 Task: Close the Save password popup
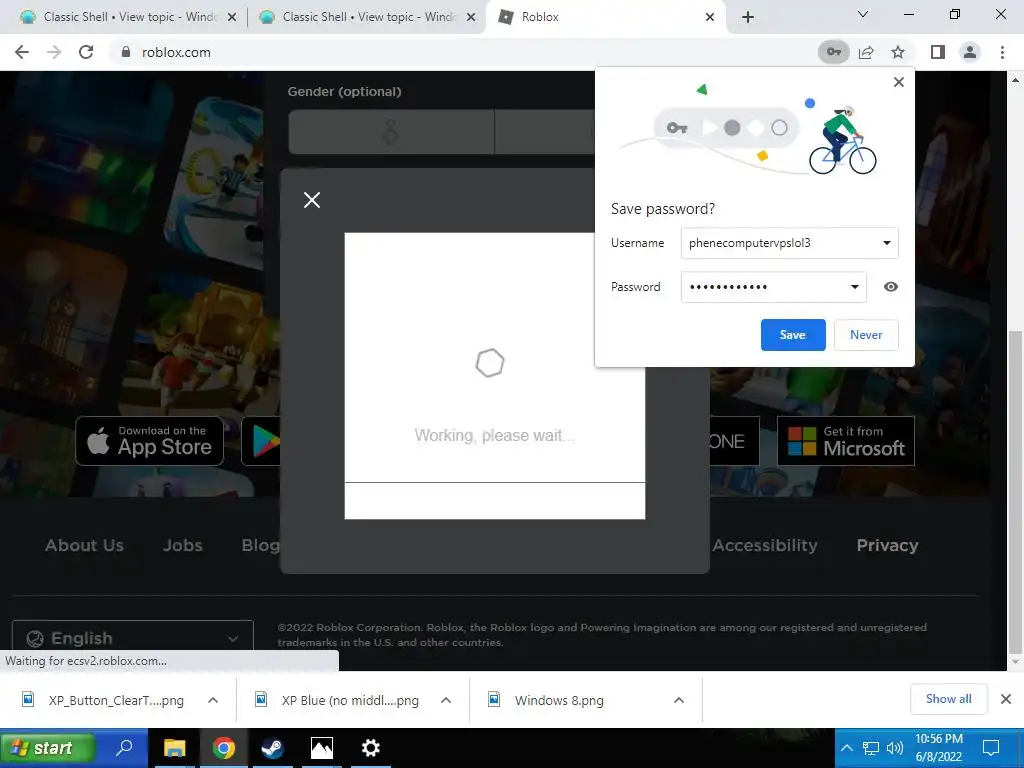coord(899,82)
